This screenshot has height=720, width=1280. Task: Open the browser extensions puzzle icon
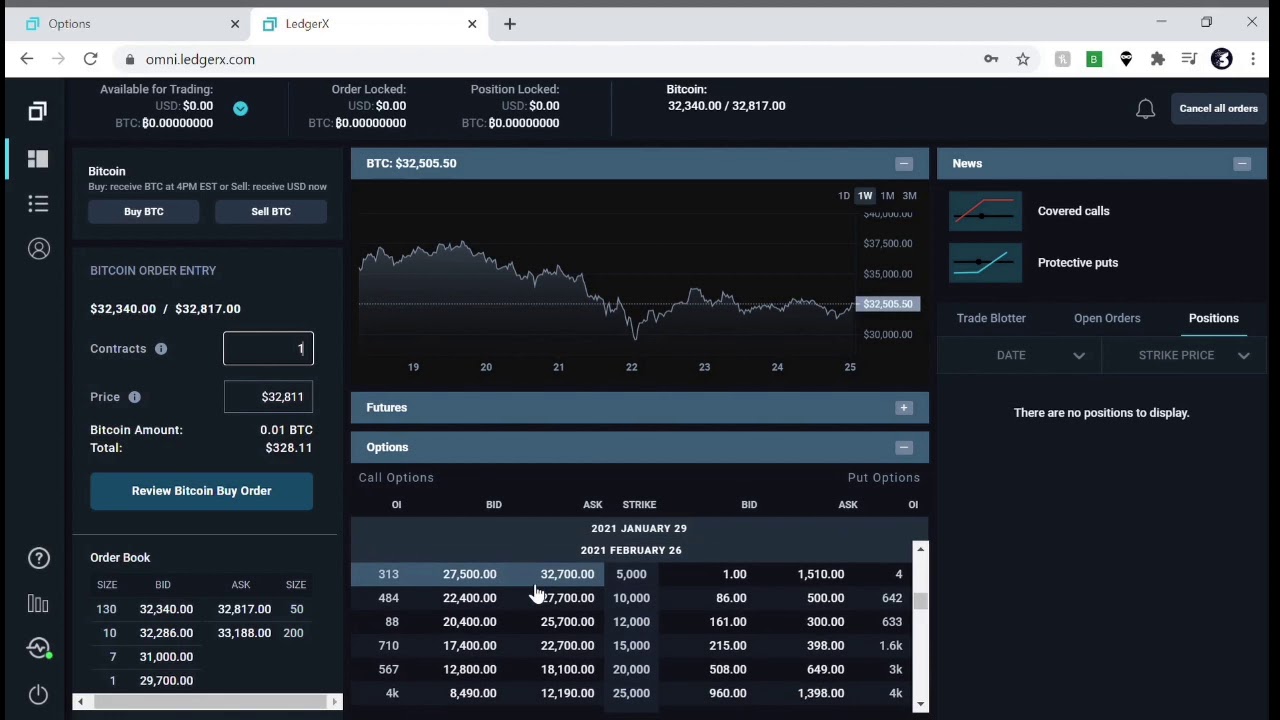pos(1157,59)
